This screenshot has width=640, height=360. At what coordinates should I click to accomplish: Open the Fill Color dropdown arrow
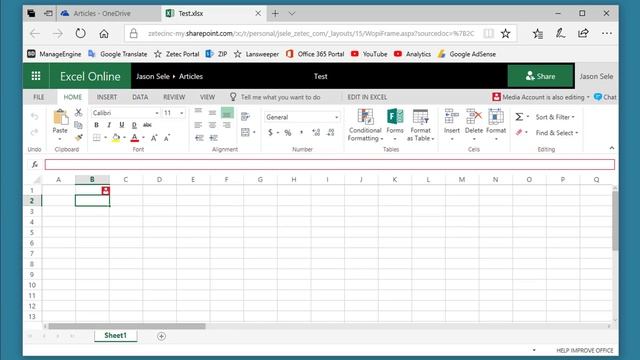click(x=124, y=138)
